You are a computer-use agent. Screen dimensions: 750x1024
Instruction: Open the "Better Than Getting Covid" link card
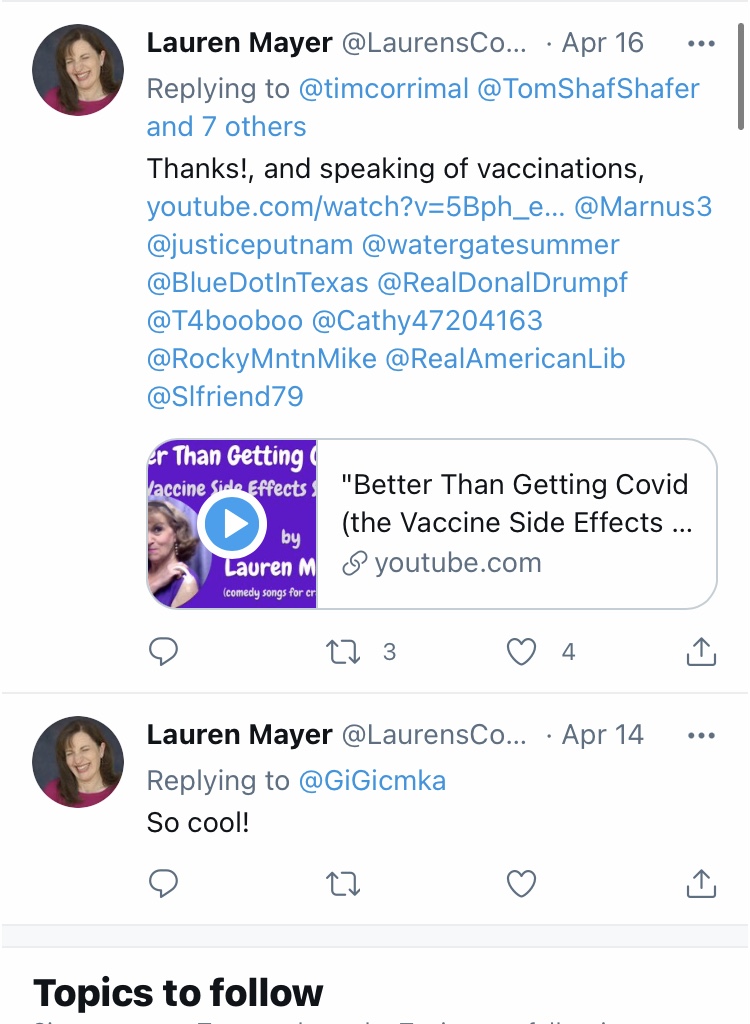432,524
